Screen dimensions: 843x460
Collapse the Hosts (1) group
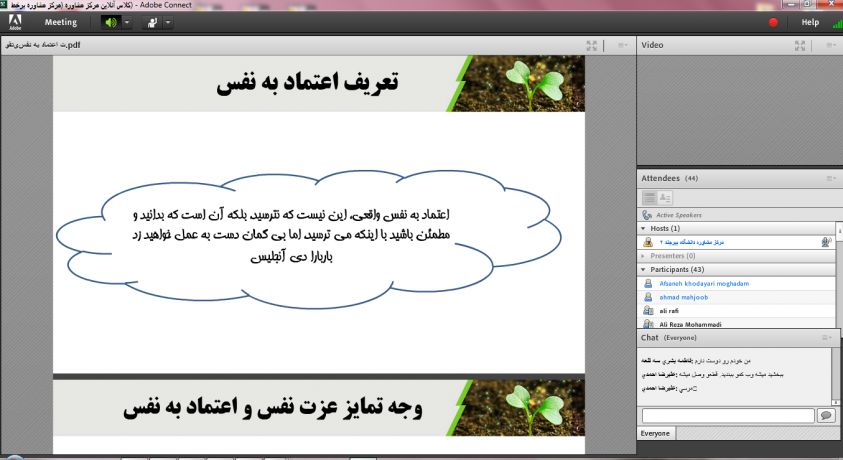[x=643, y=228]
